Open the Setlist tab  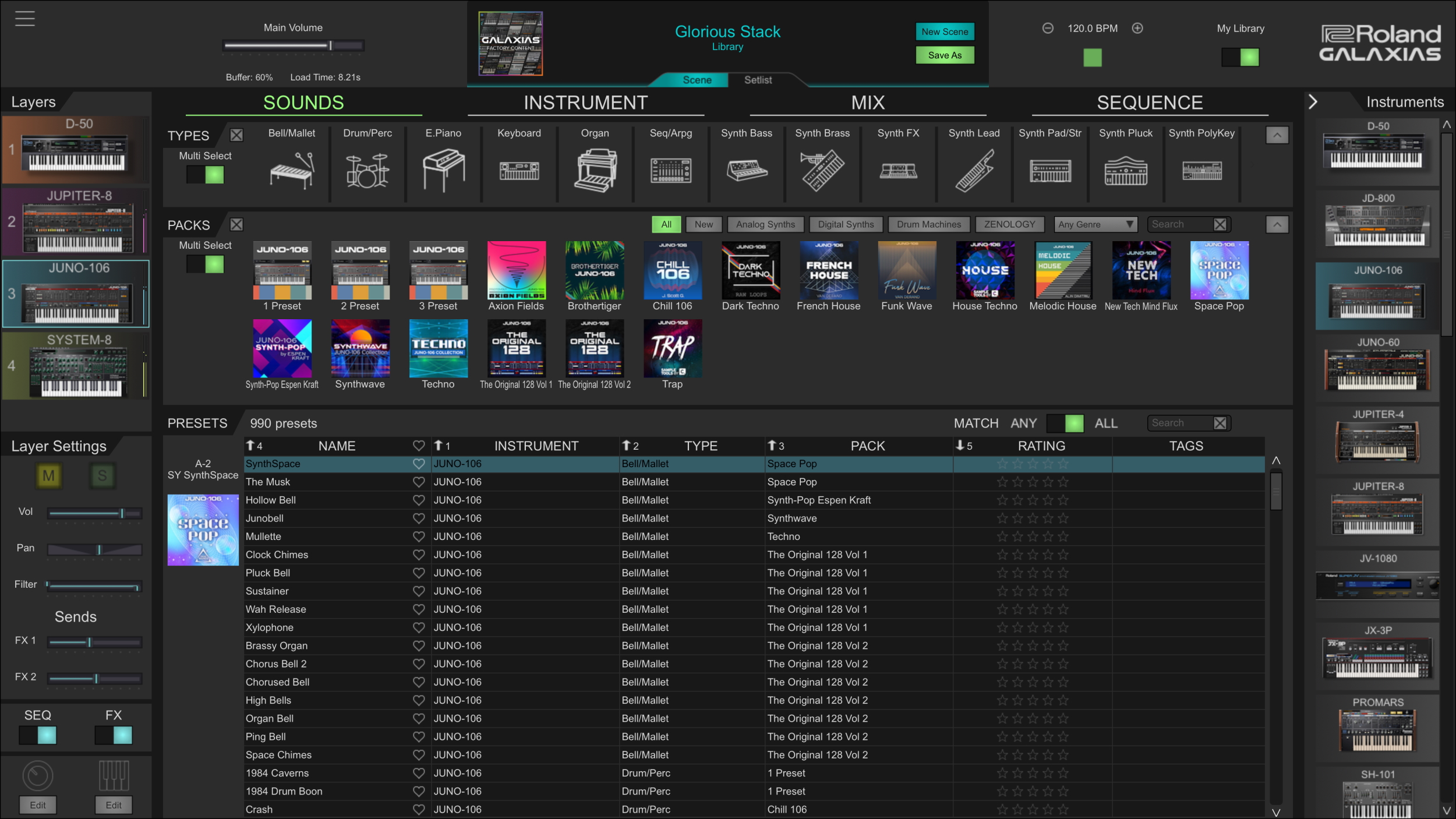click(758, 80)
